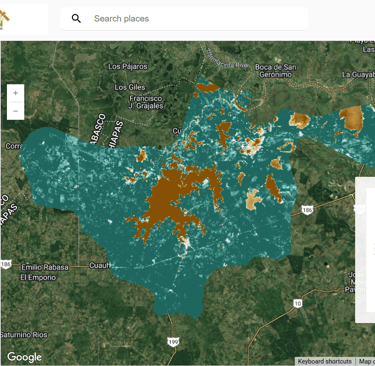Click the magnifier search icon
Viewport: 375px width, 366px height.
(76, 19)
